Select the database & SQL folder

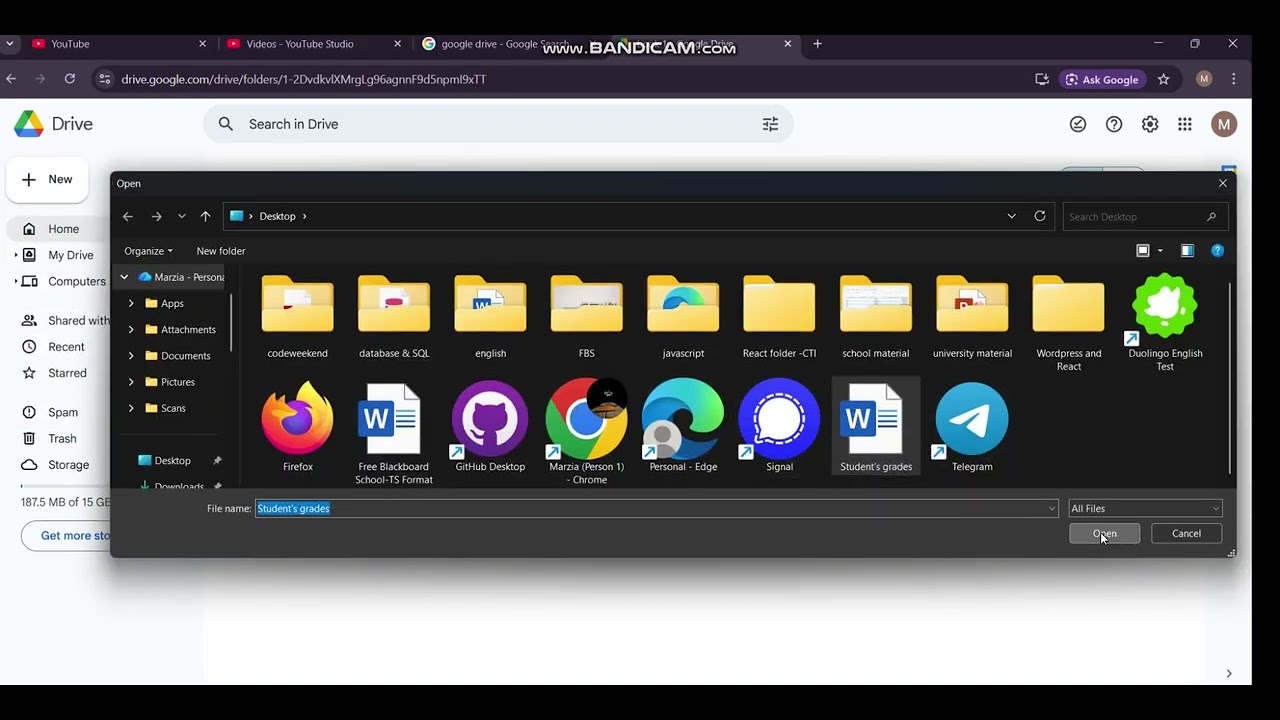(394, 317)
